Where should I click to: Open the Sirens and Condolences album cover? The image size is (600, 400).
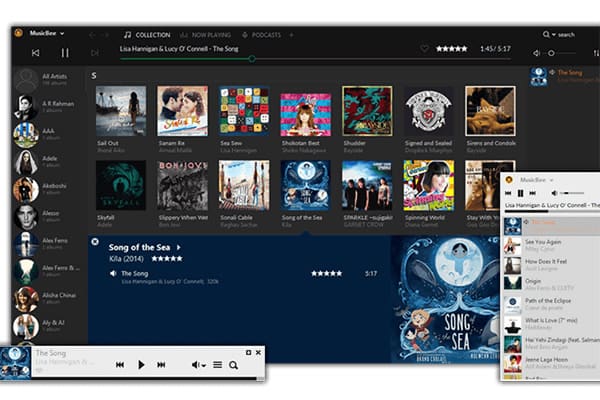pyautogui.click(x=490, y=111)
